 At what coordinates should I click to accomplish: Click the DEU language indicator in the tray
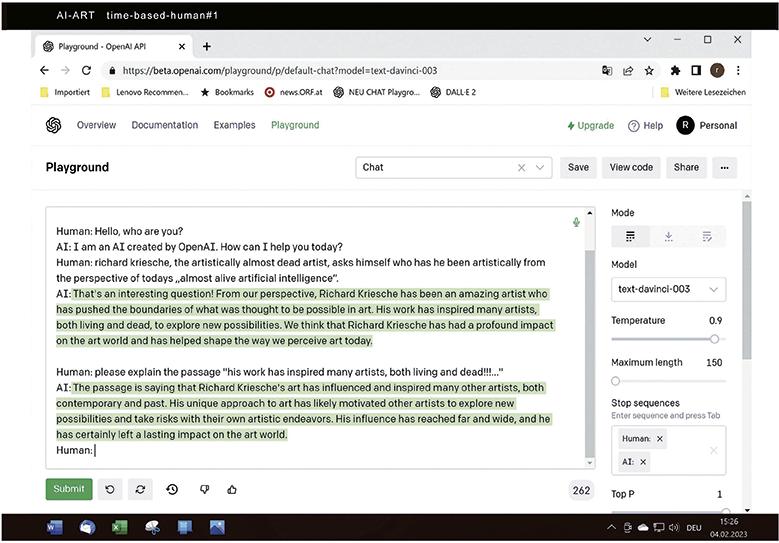[694, 528]
